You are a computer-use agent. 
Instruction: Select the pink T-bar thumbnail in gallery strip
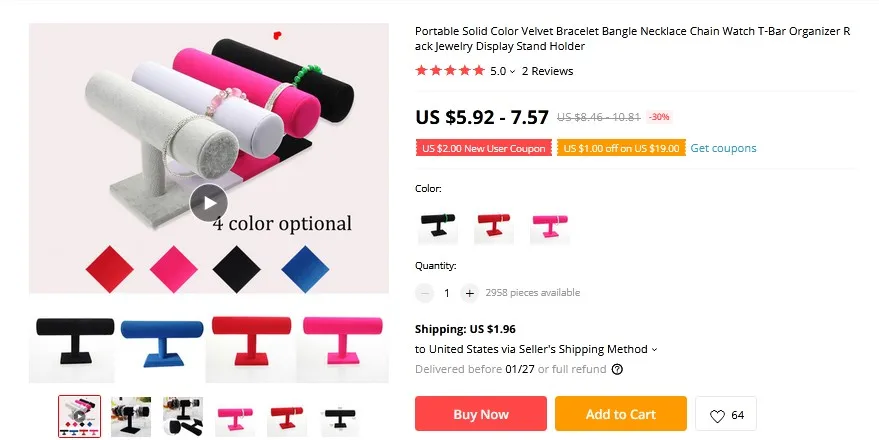[235, 416]
